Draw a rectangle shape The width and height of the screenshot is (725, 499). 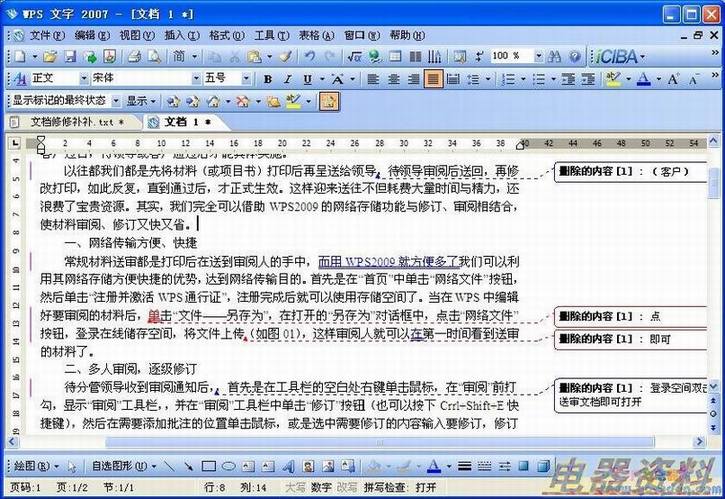(209, 466)
